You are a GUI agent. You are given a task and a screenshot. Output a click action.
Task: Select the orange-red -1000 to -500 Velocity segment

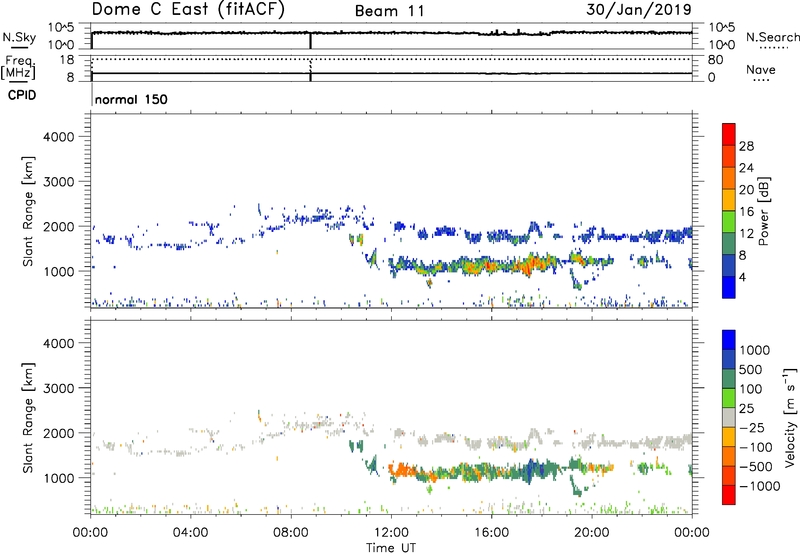(x=729, y=475)
